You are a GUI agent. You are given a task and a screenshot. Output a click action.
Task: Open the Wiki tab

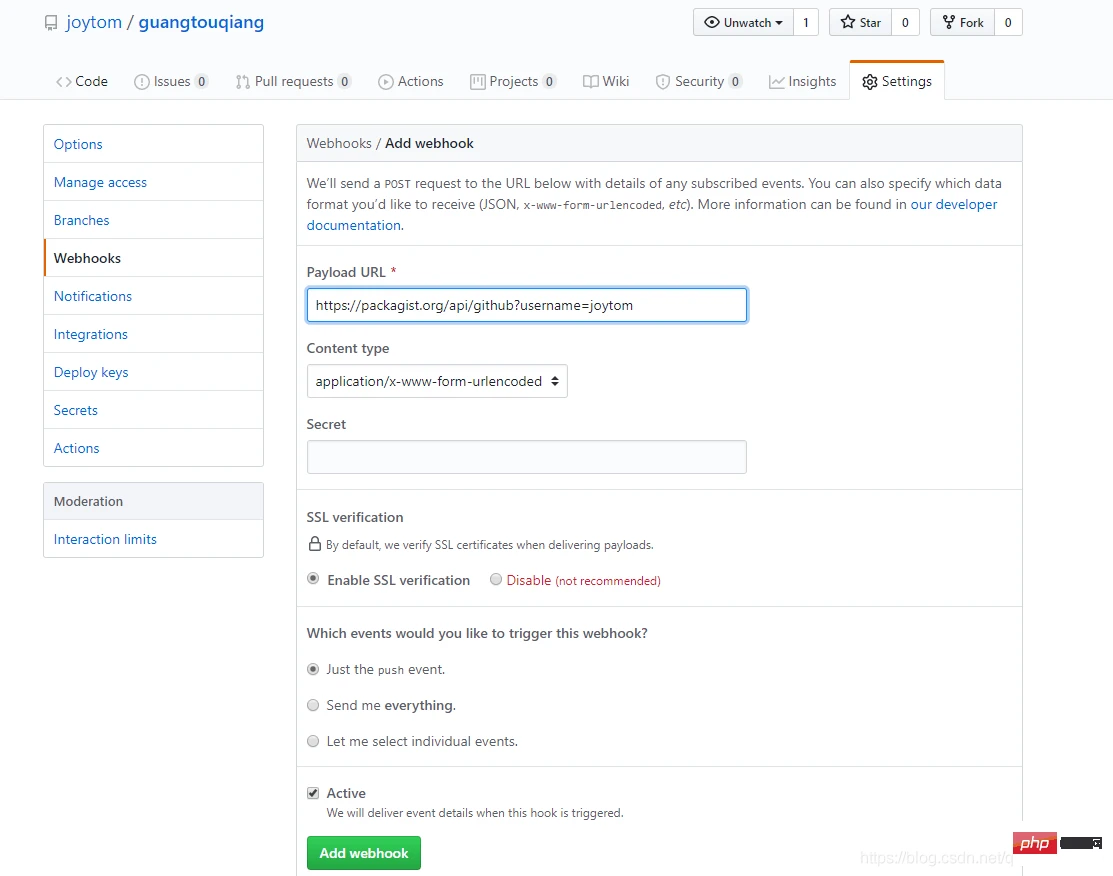(606, 82)
